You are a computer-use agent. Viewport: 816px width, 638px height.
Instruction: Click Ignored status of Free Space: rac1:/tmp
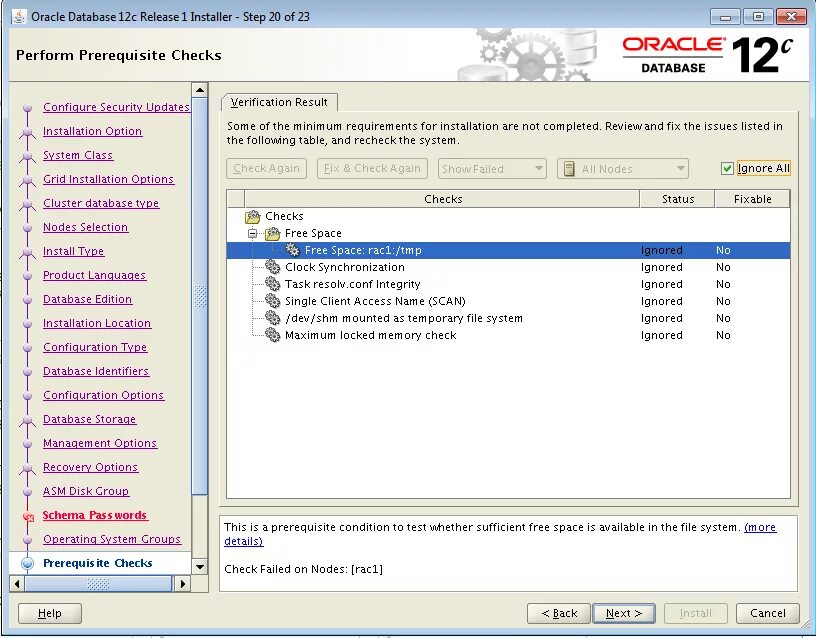[x=661, y=250]
